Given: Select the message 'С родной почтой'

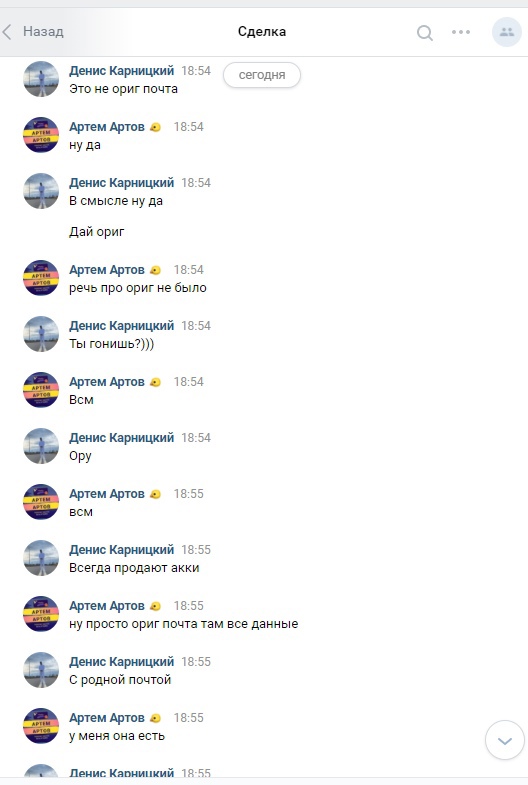Looking at the screenshot, I should click(x=120, y=680).
